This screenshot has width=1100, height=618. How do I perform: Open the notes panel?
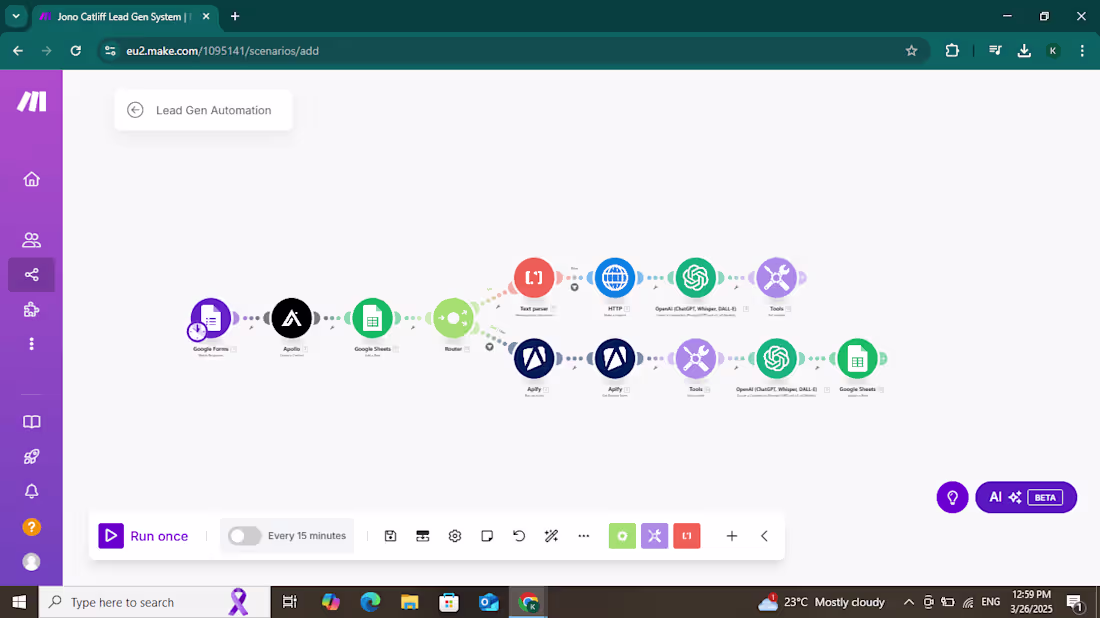click(x=487, y=536)
